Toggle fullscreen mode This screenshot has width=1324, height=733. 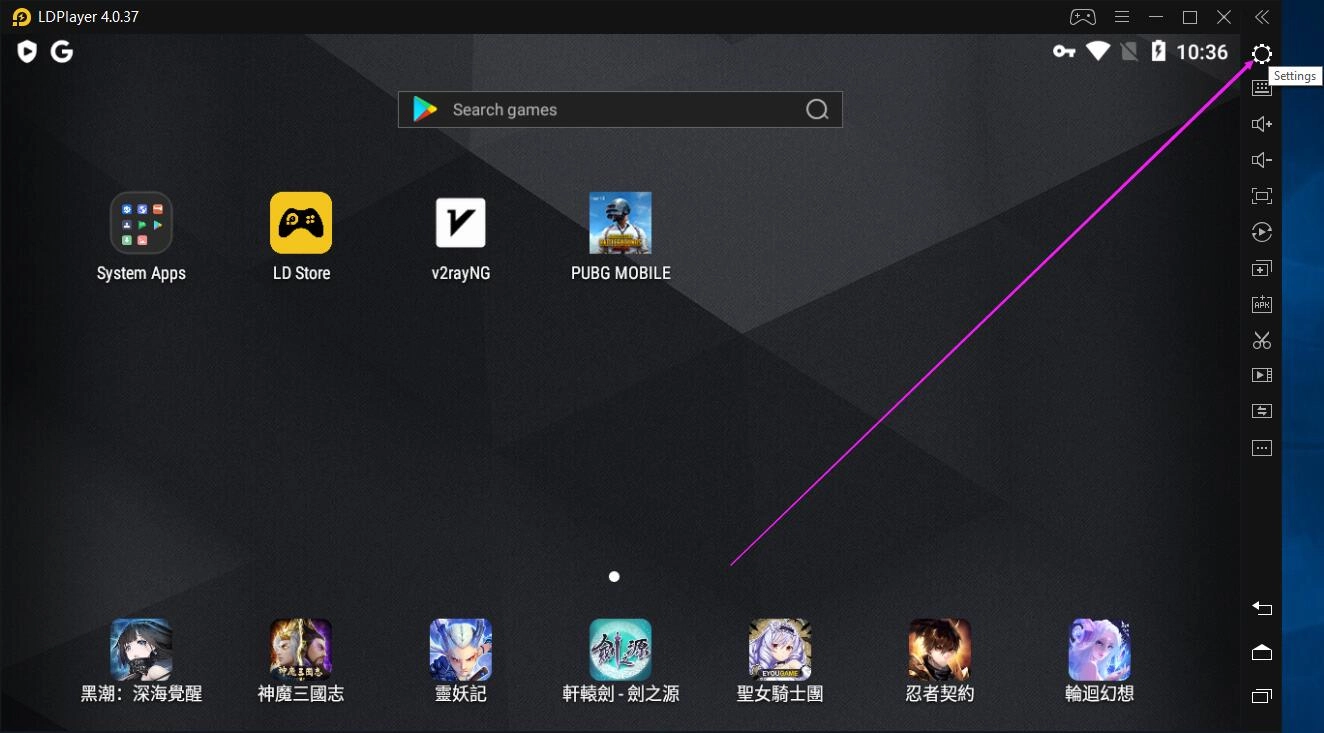pyautogui.click(x=1261, y=195)
